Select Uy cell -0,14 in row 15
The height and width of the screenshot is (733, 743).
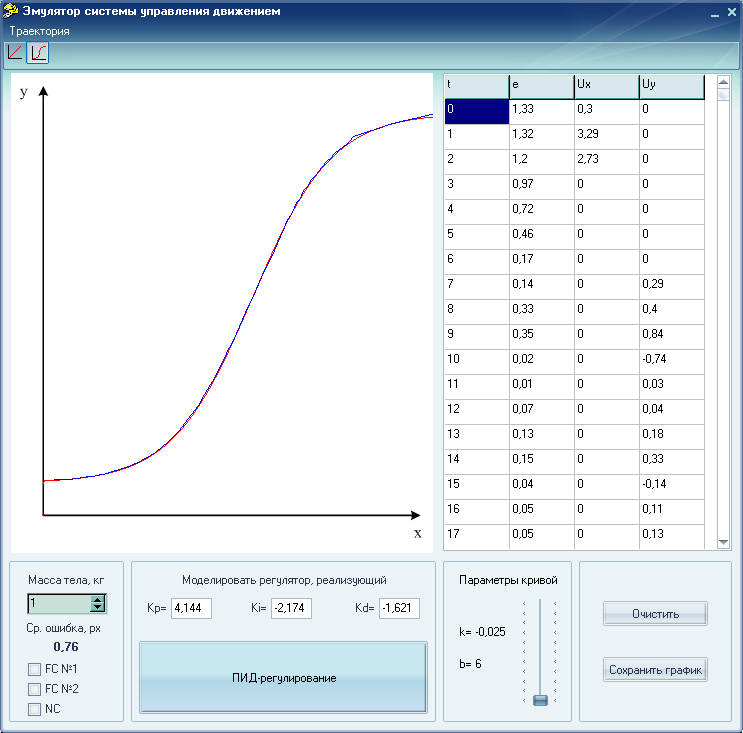coord(672,487)
